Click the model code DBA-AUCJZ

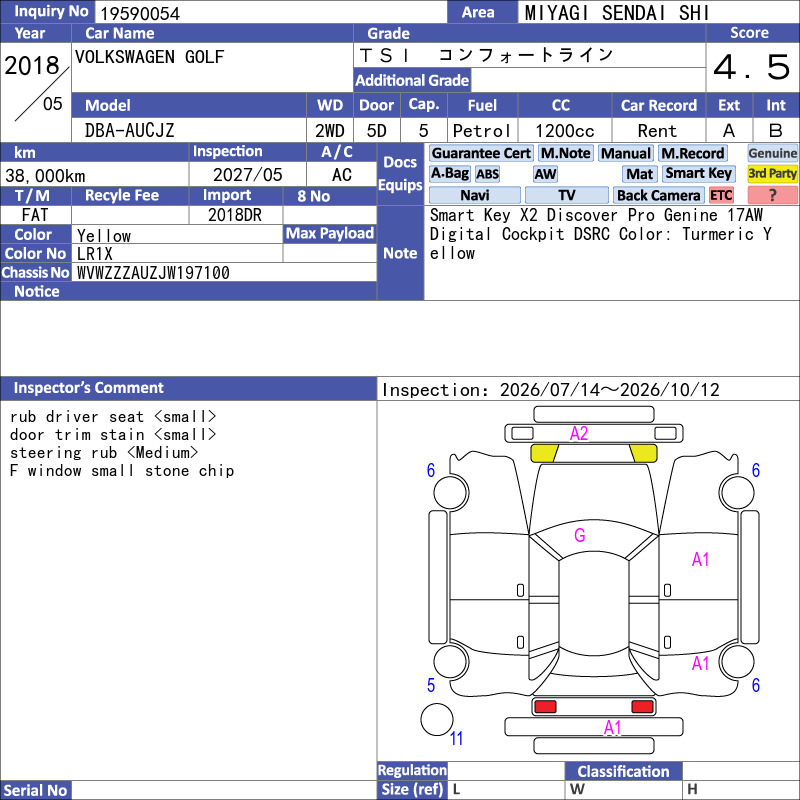130,131
